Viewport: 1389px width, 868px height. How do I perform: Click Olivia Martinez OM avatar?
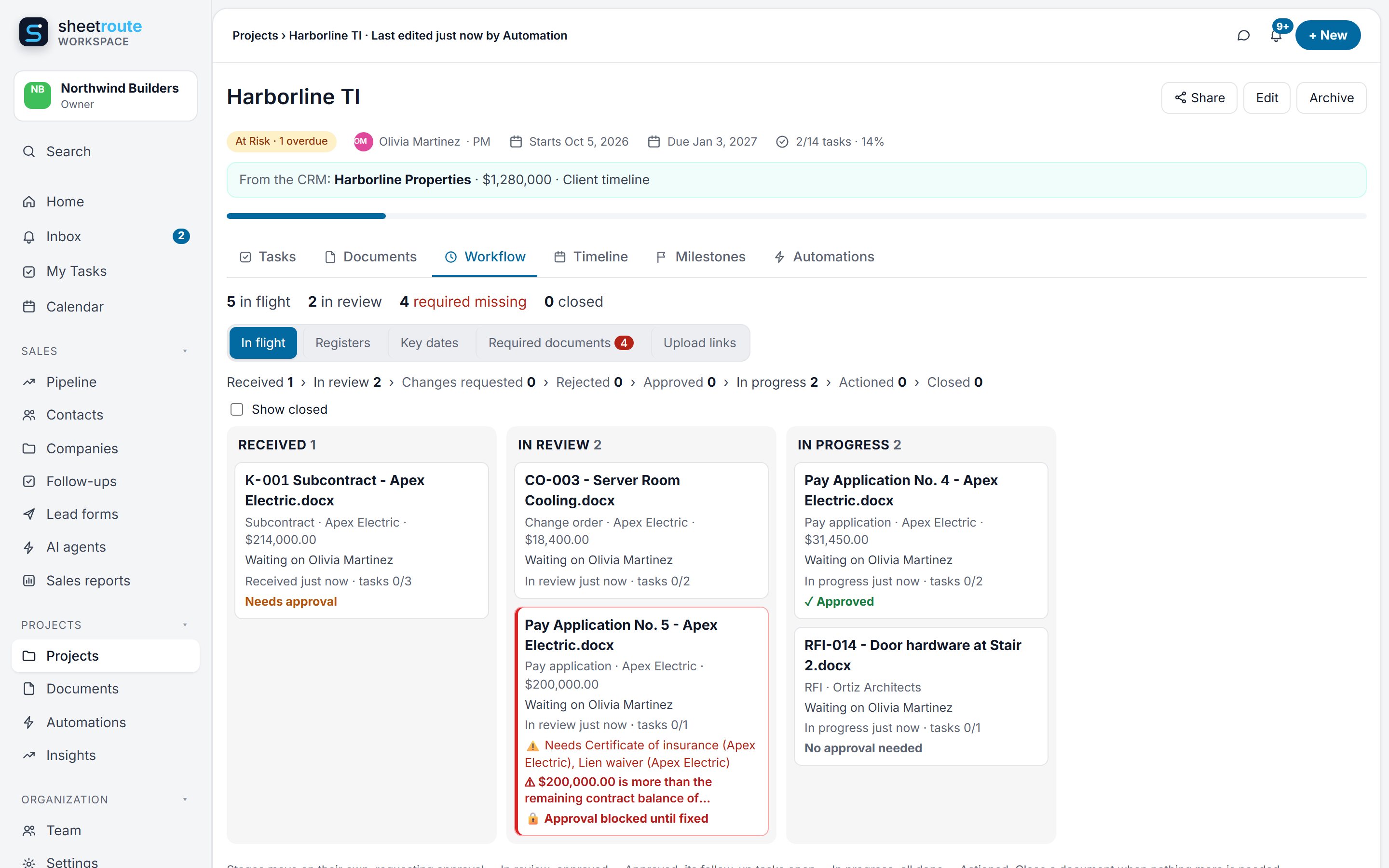pyautogui.click(x=363, y=141)
